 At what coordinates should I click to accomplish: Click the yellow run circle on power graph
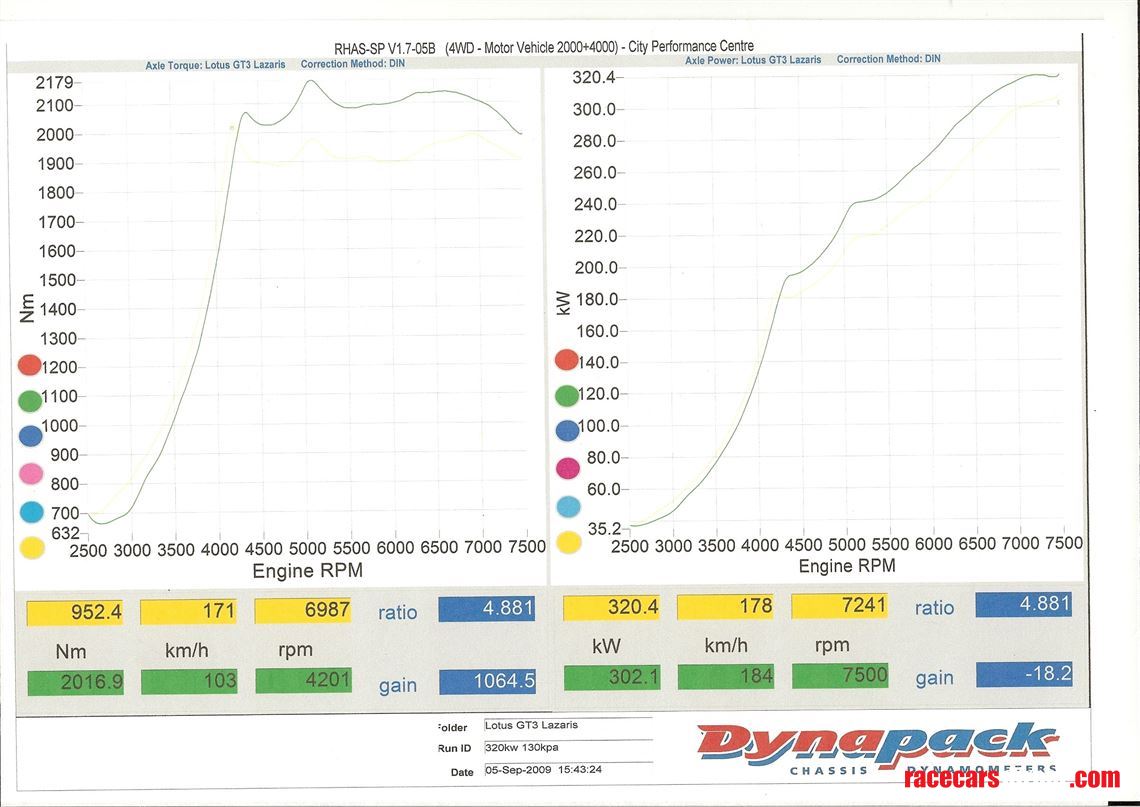tap(568, 543)
